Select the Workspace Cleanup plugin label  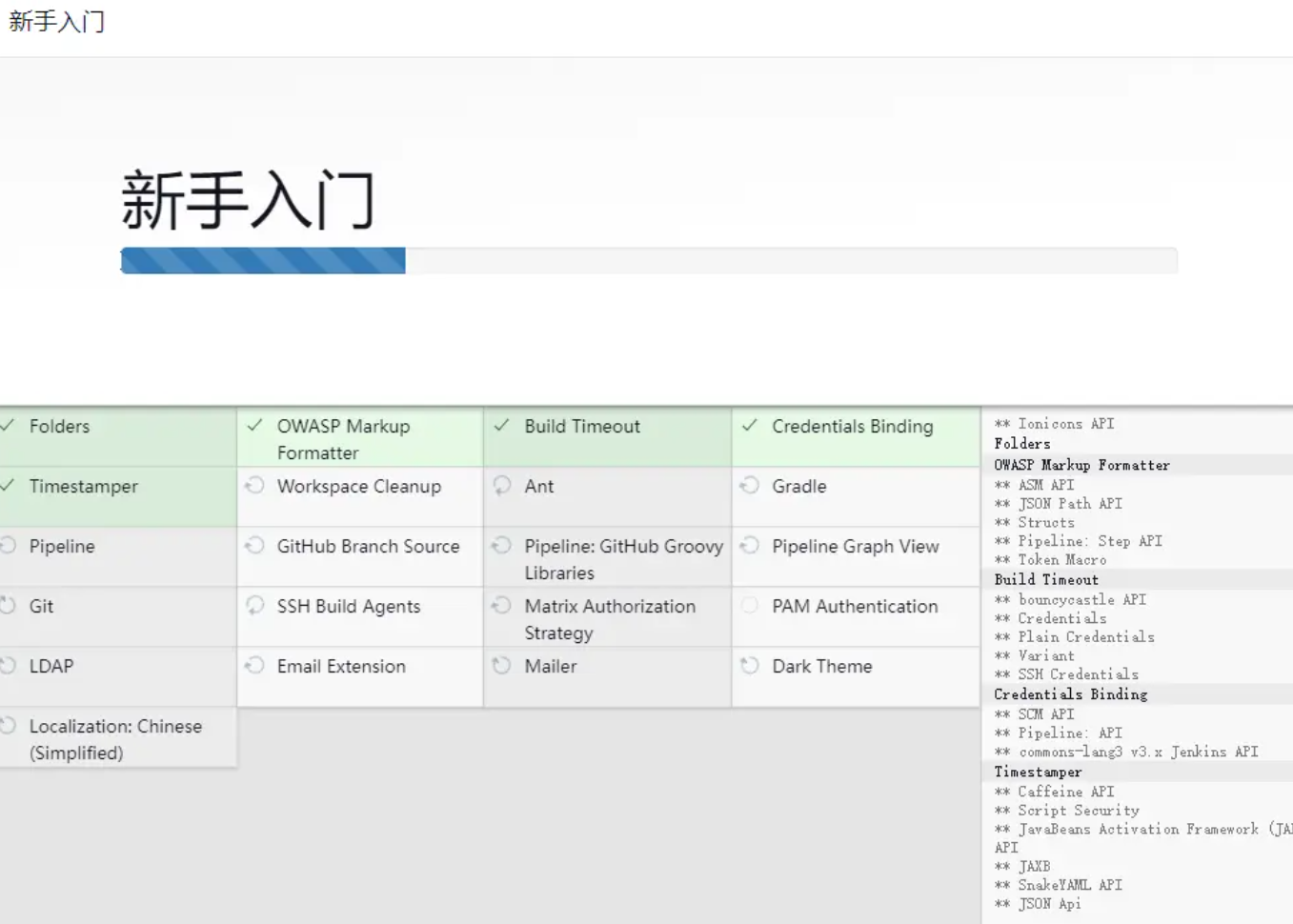[x=359, y=486]
